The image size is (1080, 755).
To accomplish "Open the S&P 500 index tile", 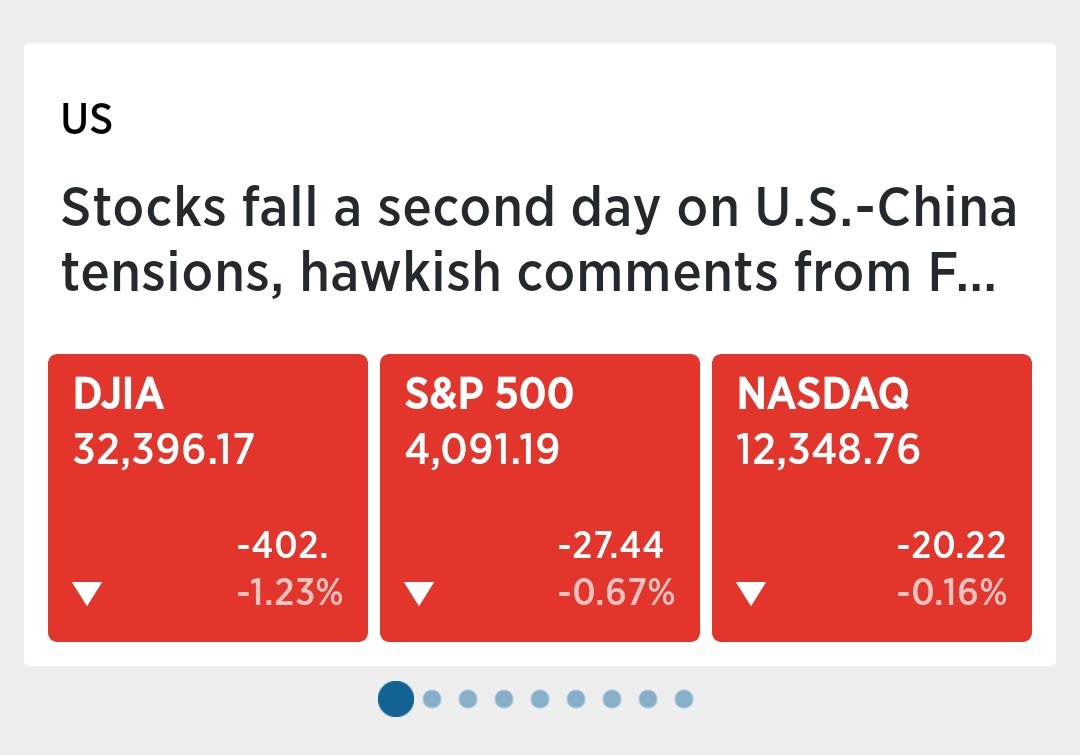I will (540, 497).
